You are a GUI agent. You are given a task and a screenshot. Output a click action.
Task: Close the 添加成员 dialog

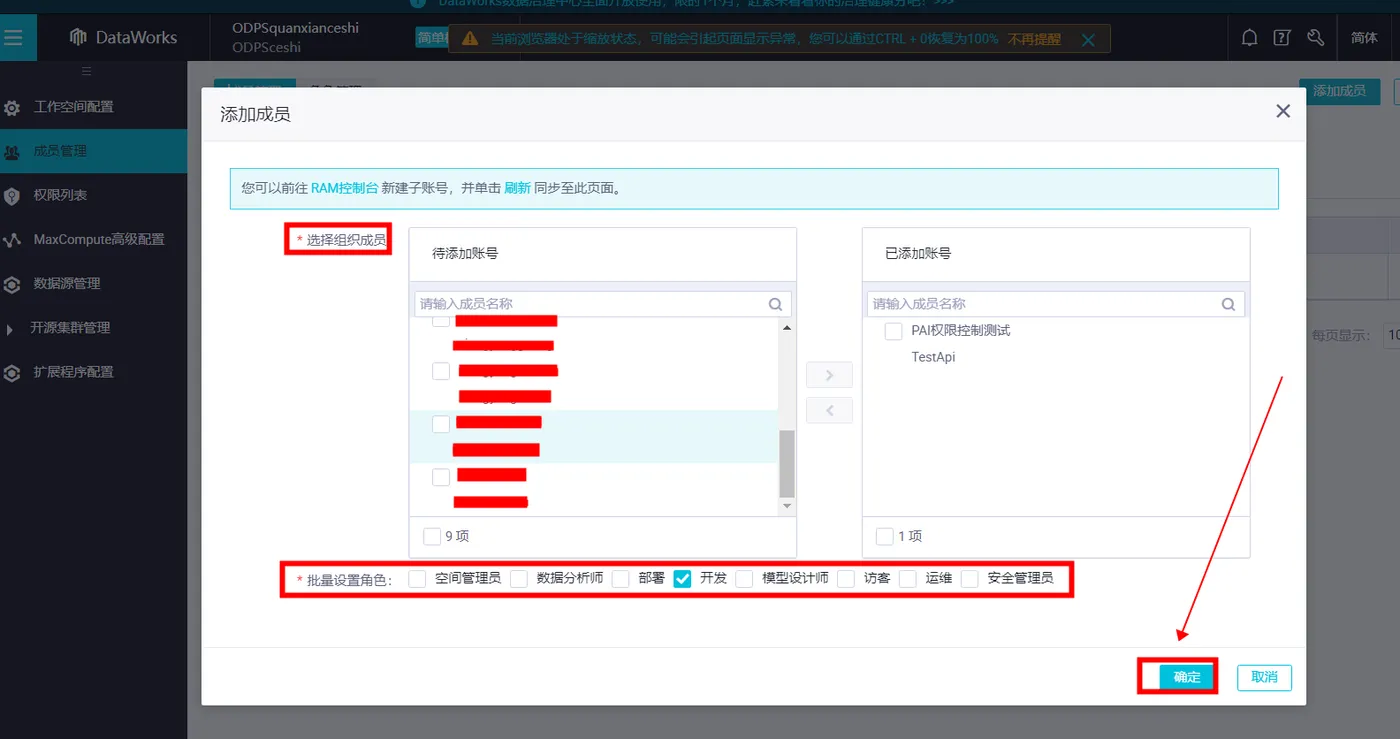tap(1283, 111)
